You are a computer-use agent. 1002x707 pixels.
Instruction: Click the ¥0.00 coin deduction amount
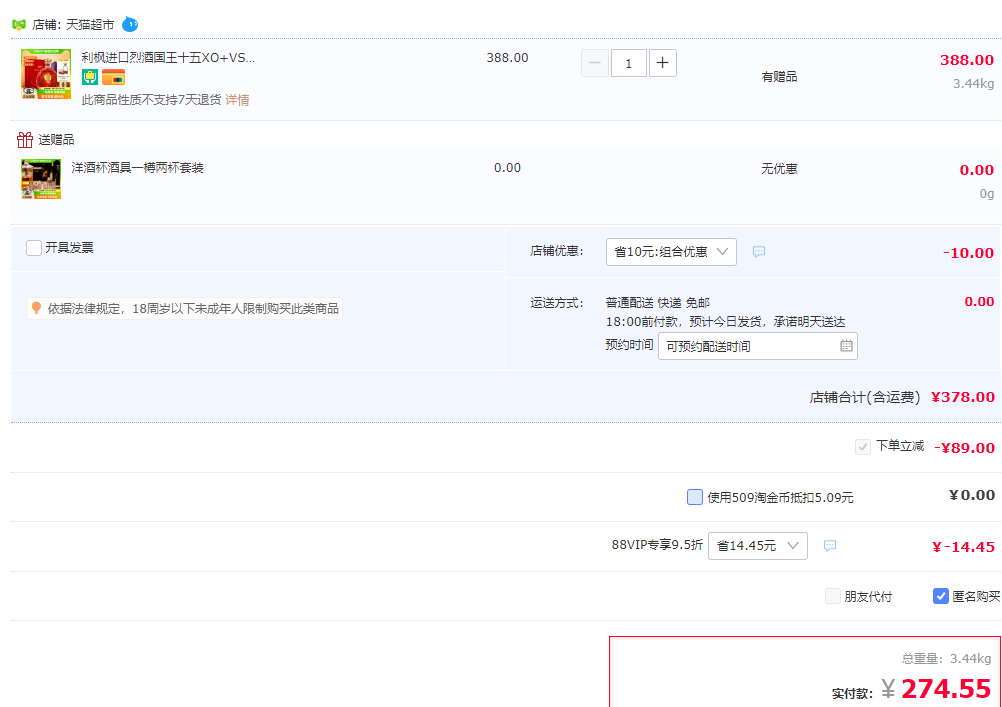(972, 495)
